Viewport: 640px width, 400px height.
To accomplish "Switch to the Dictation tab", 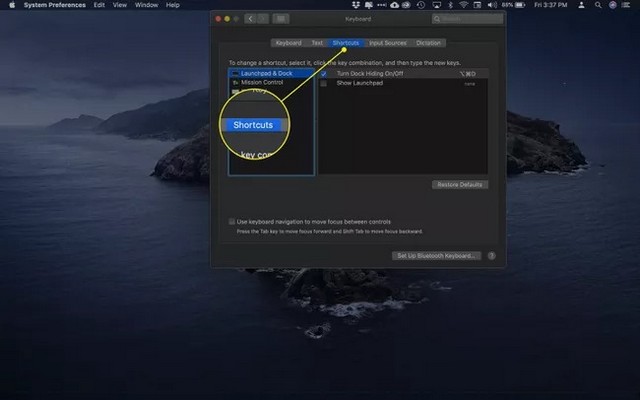I will coord(428,43).
